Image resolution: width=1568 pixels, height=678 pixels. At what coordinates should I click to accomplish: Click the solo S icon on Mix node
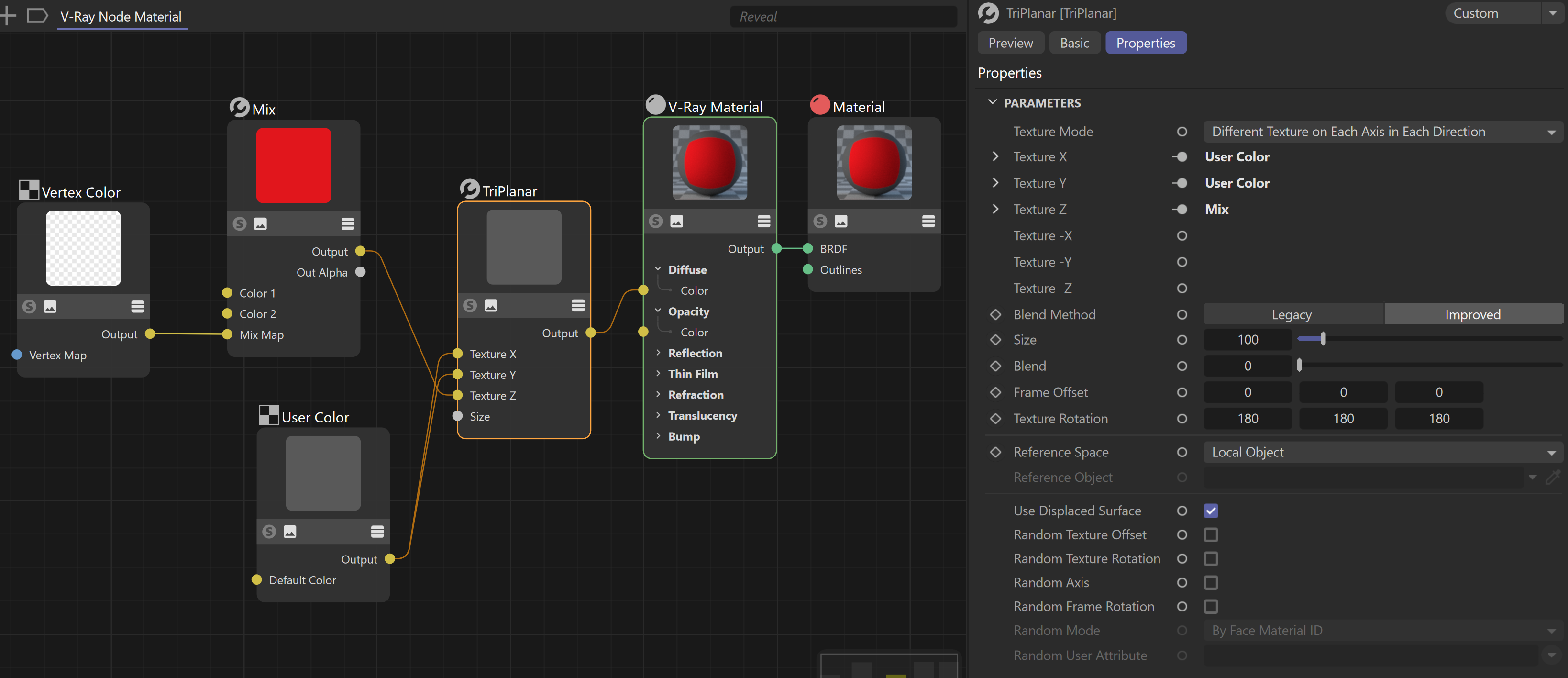(240, 224)
